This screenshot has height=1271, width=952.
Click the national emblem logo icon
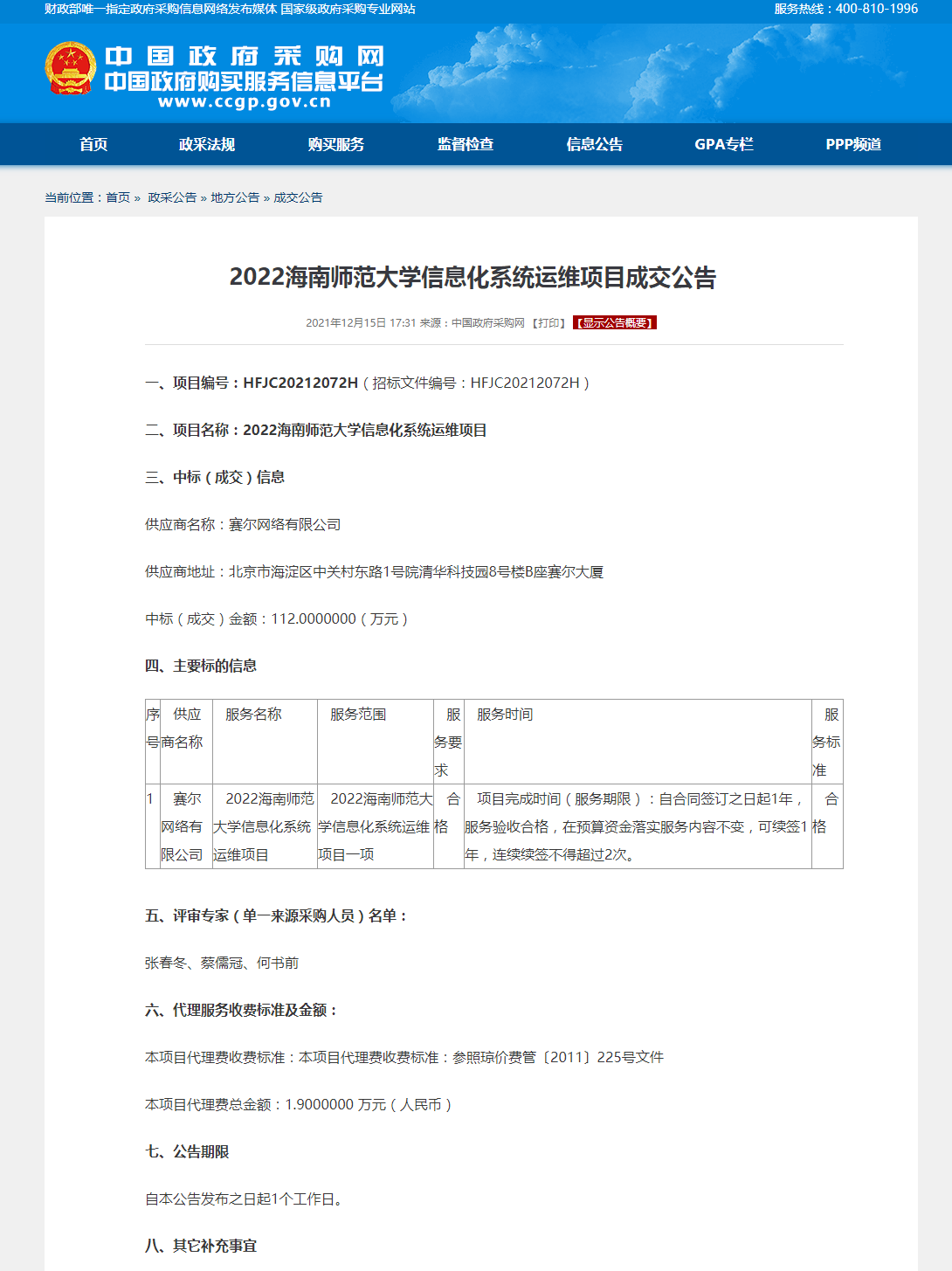tap(71, 68)
